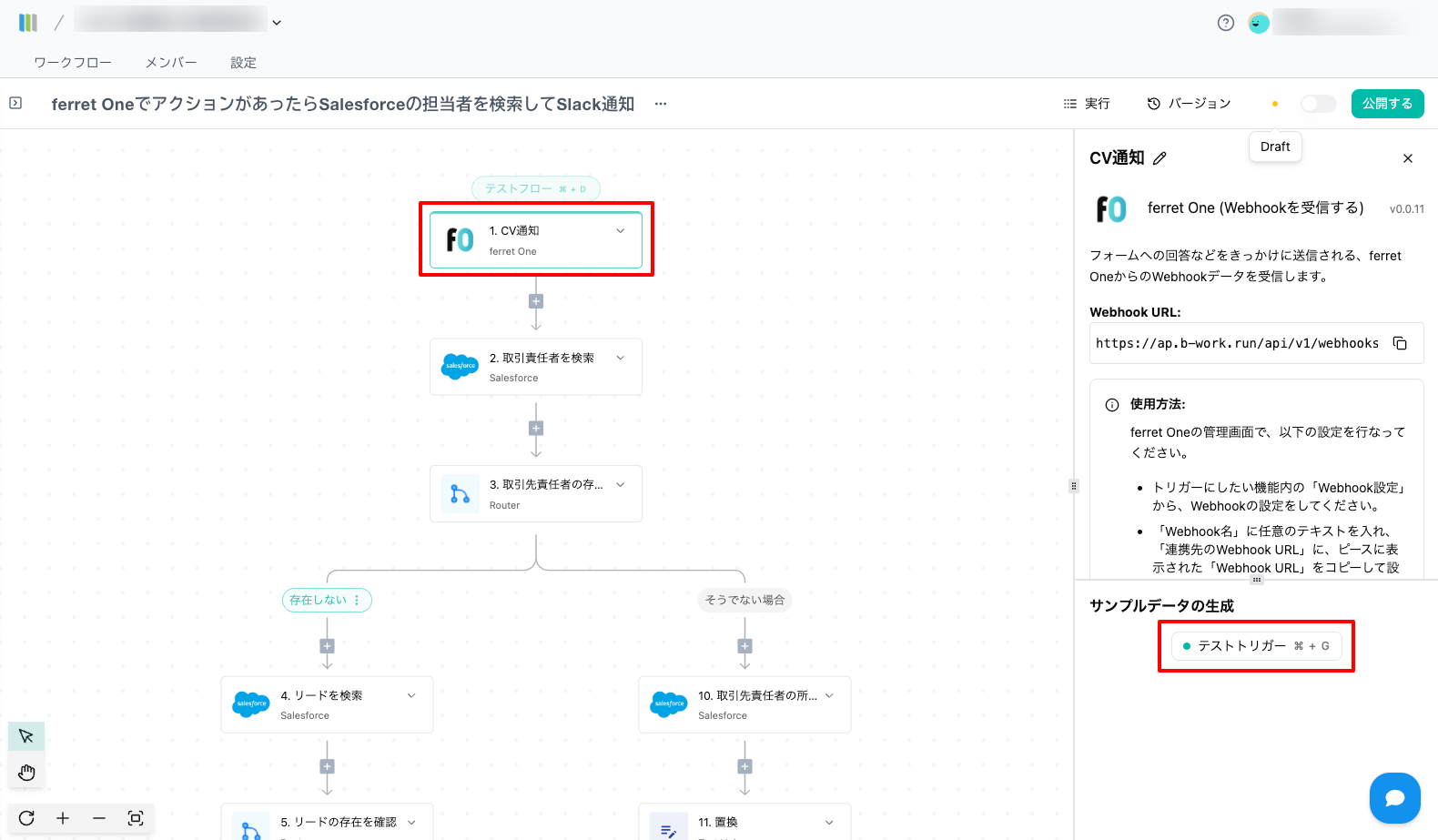The width and height of the screenshot is (1438, 840).
Task: Click the app logo at top left
Action: [x=28, y=23]
